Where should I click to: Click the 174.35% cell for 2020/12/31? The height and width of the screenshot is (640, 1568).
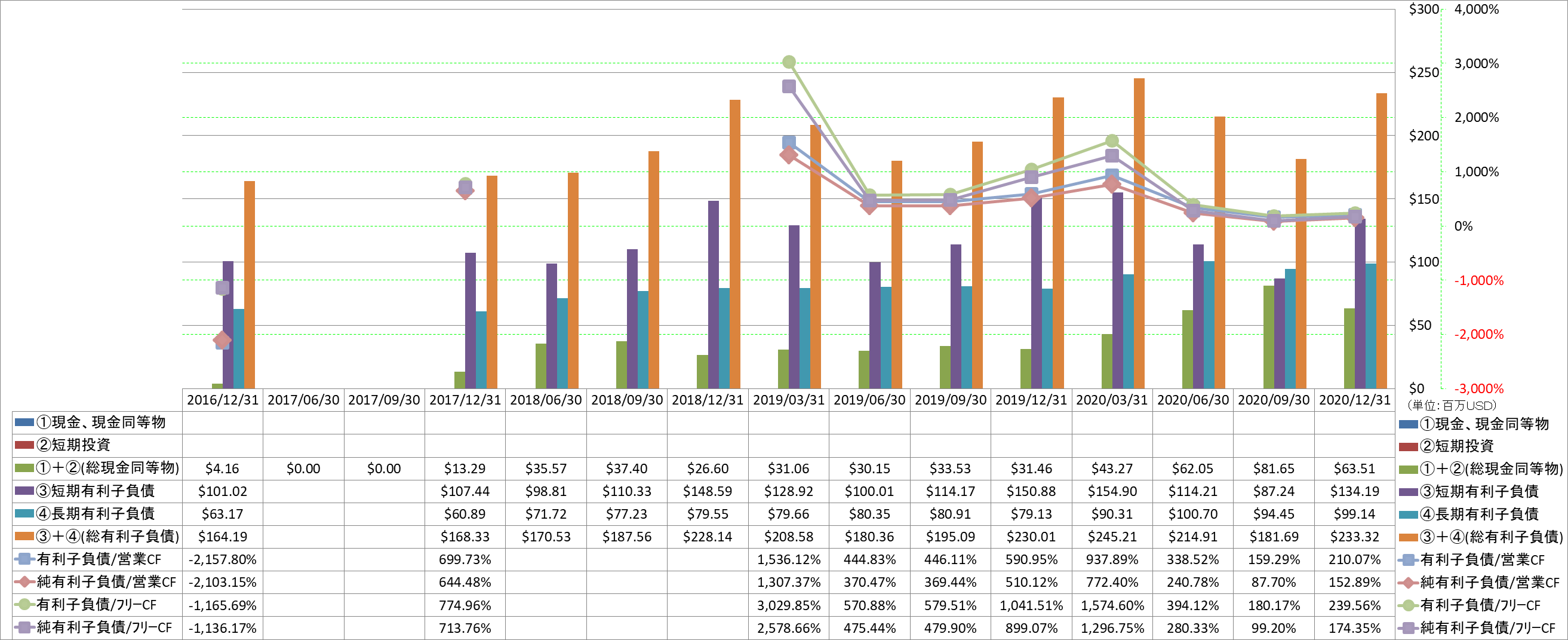click(x=1354, y=628)
